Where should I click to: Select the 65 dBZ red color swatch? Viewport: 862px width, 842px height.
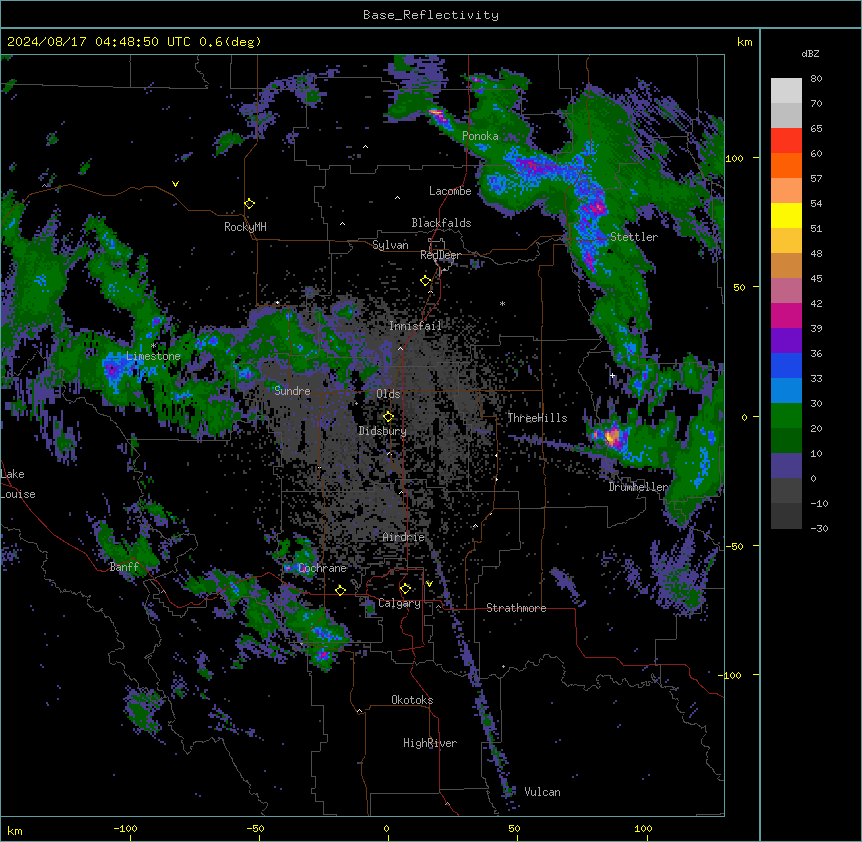point(786,140)
